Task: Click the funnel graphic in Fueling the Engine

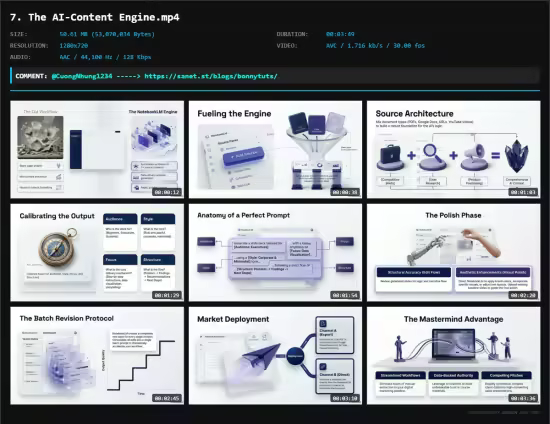Action: pos(316,144)
